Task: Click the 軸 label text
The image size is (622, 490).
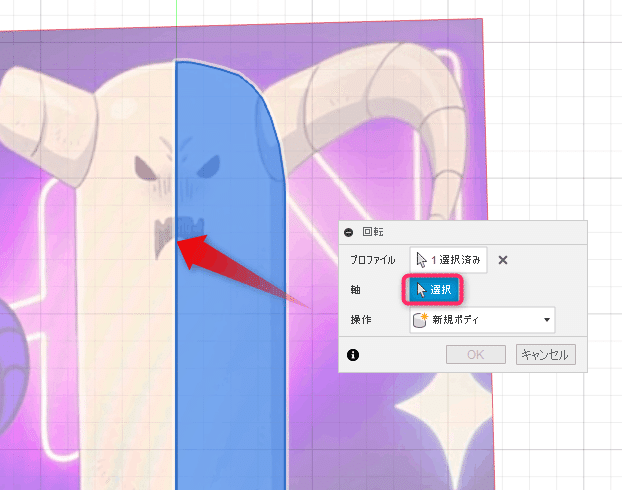Action: coord(355,290)
